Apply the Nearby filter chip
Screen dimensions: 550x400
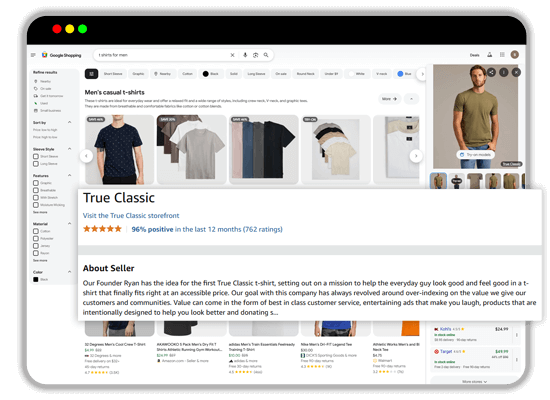[162, 74]
